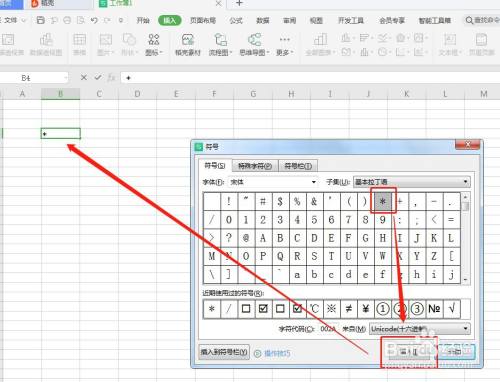The width and height of the screenshot is (500, 382).
Task: Click the 文件 file menu
Action: (11, 20)
